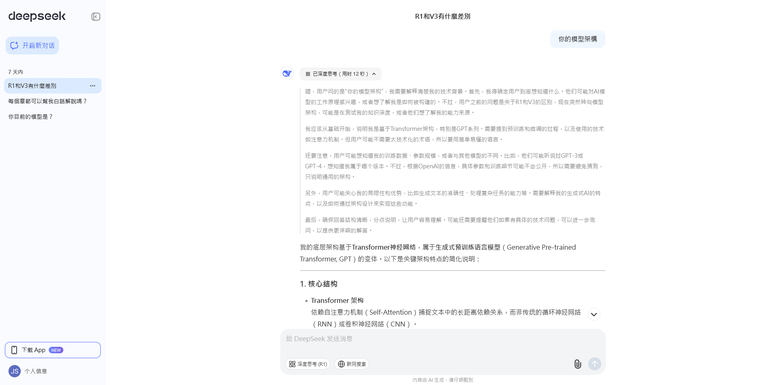Focus the 给 DeepSeek 发送消息 input box
The width and height of the screenshot is (780, 385).
443,339
